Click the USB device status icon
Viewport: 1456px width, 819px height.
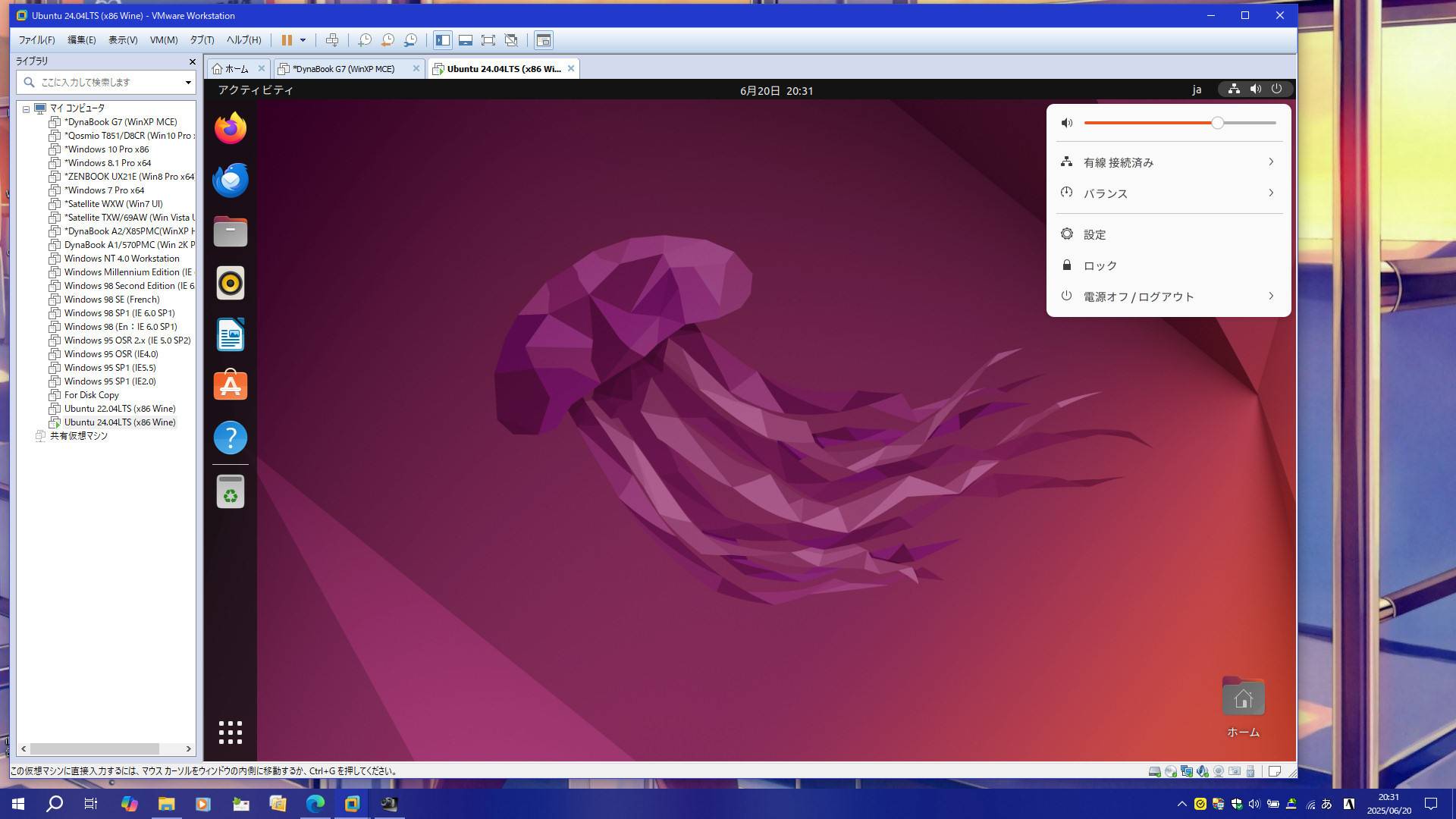1250,771
